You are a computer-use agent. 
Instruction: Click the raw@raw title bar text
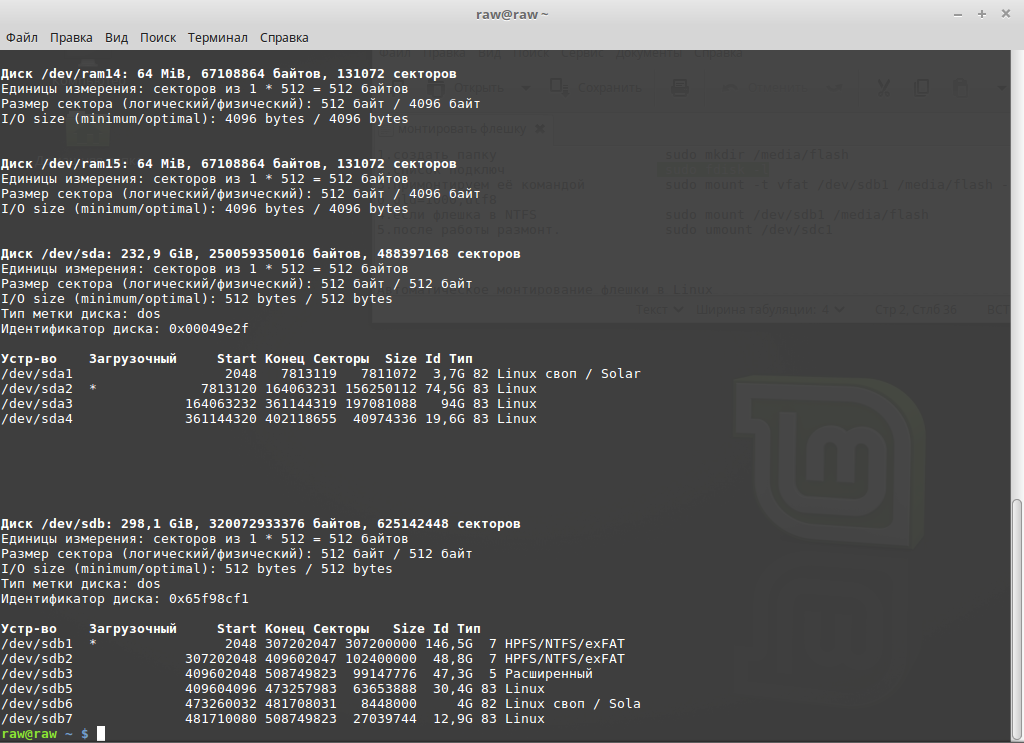(x=511, y=14)
